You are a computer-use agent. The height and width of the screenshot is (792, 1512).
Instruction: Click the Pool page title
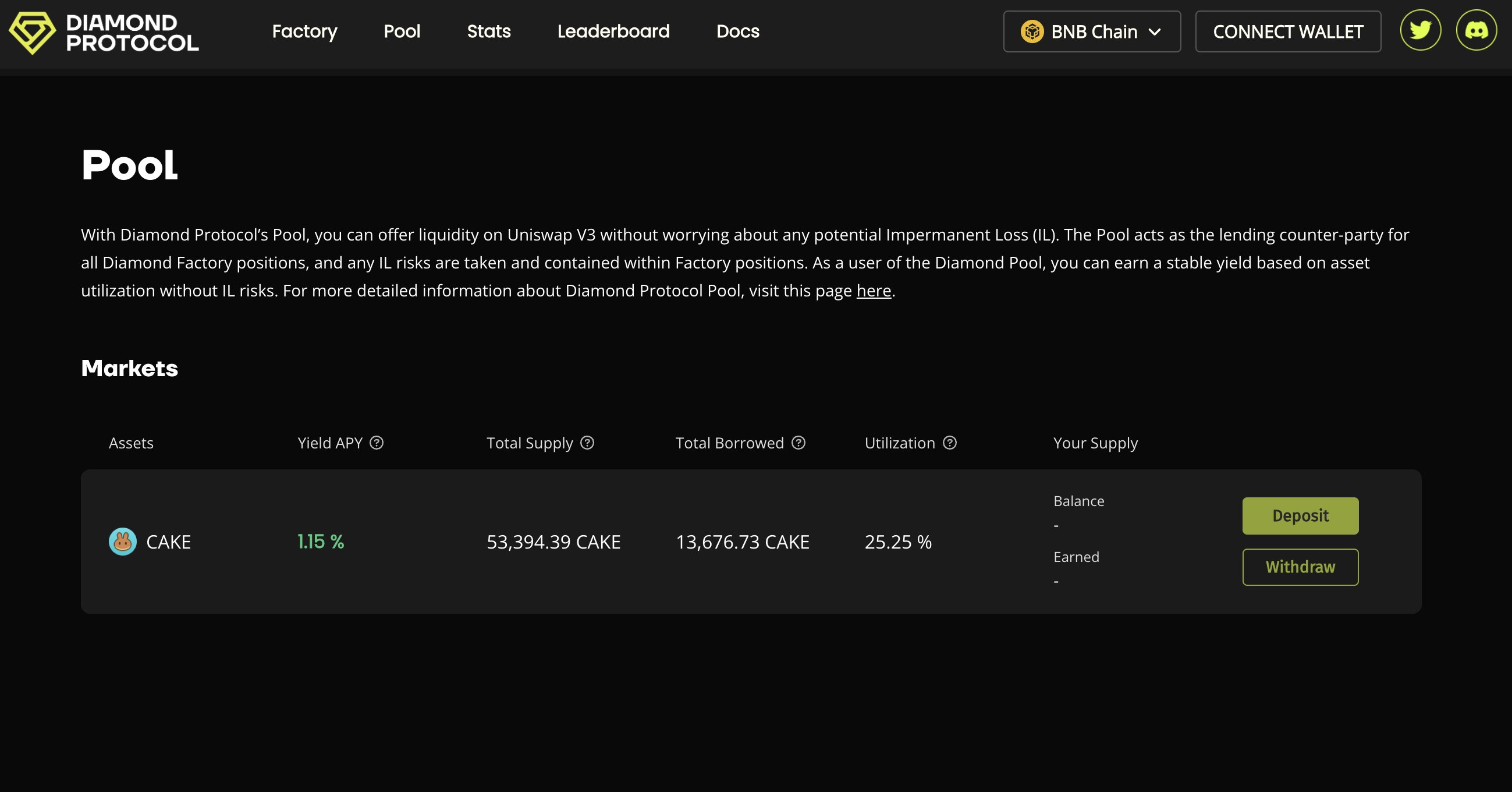pyautogui.click(x=129, y=164)
